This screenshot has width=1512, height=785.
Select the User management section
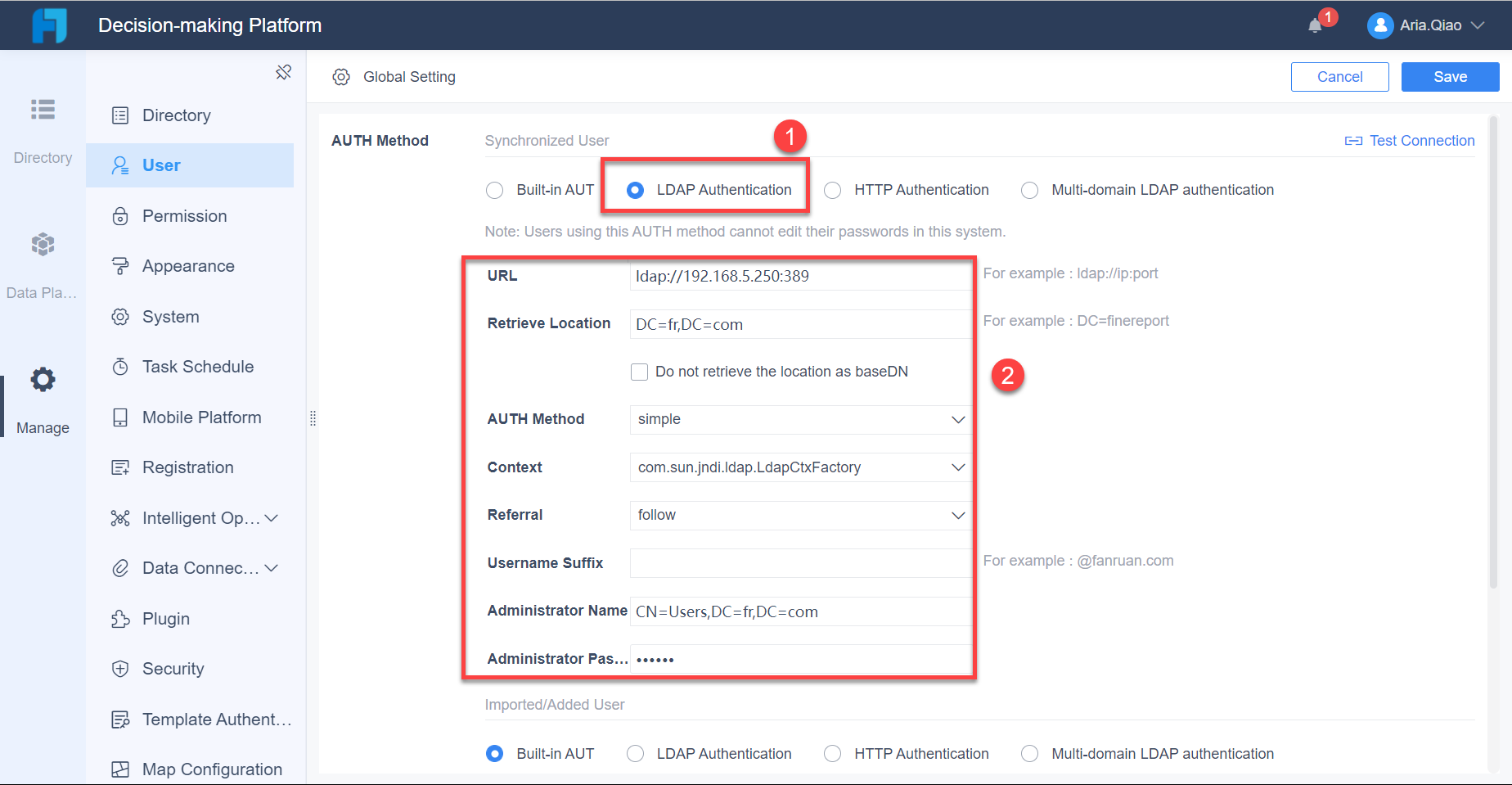(x=160, y=165)
